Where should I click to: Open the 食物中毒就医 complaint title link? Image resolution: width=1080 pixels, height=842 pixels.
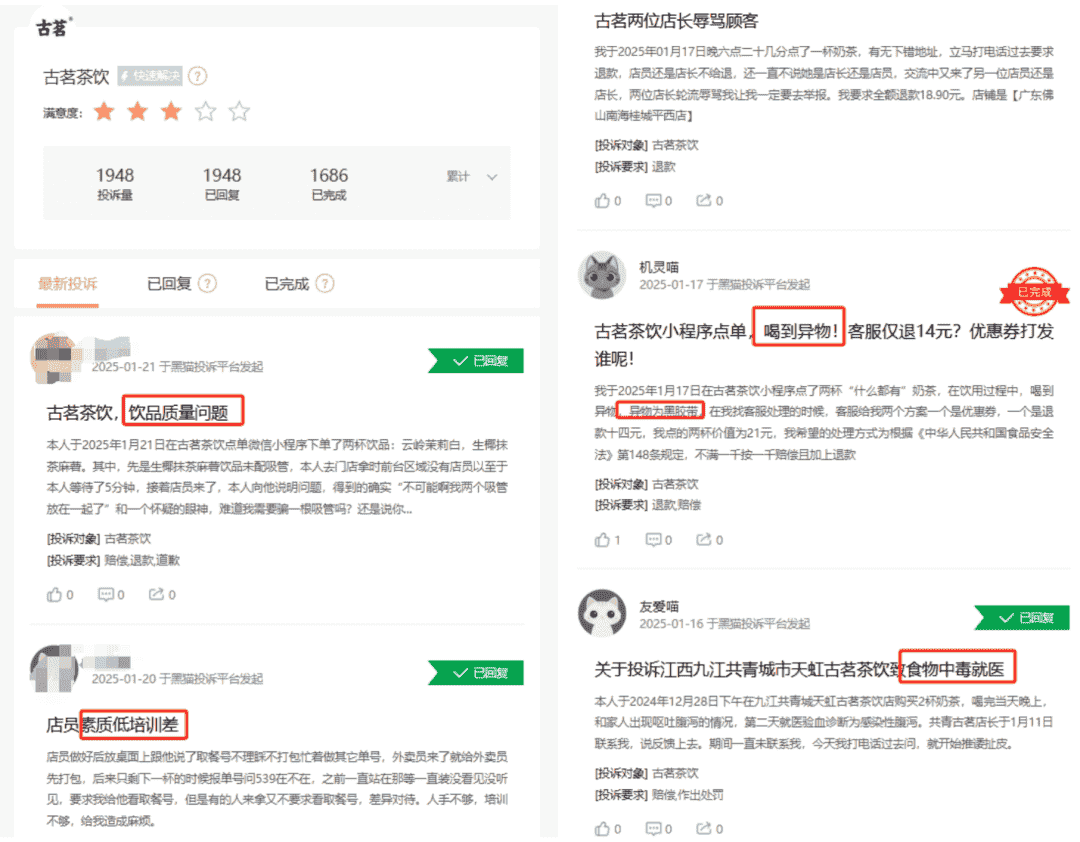(798, 669)
